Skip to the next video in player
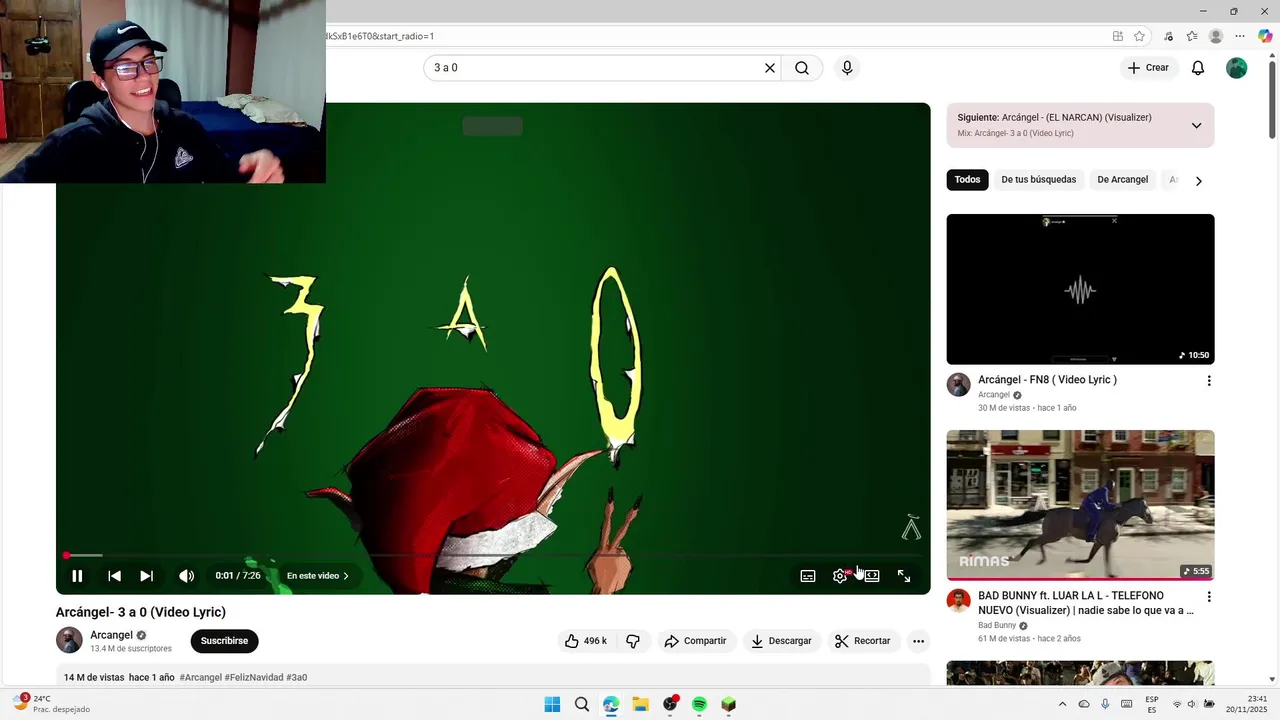The width and height of the screenshot is (1280, 720). pos(146,576)
